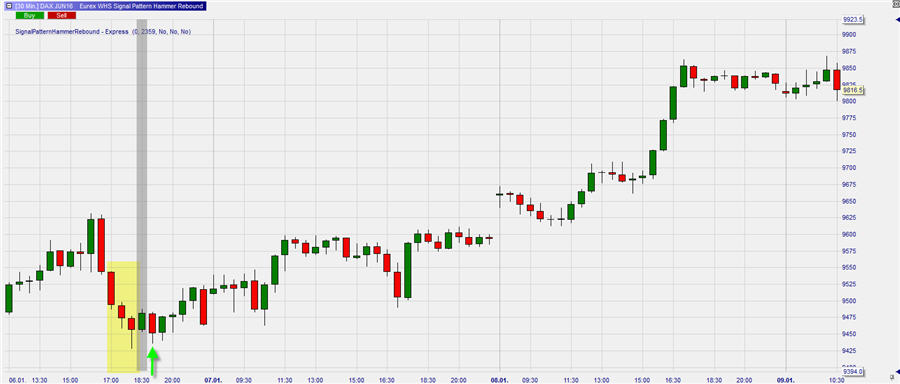
Task: Click the green up-arrow signal marker
Action: click(153, 362)
